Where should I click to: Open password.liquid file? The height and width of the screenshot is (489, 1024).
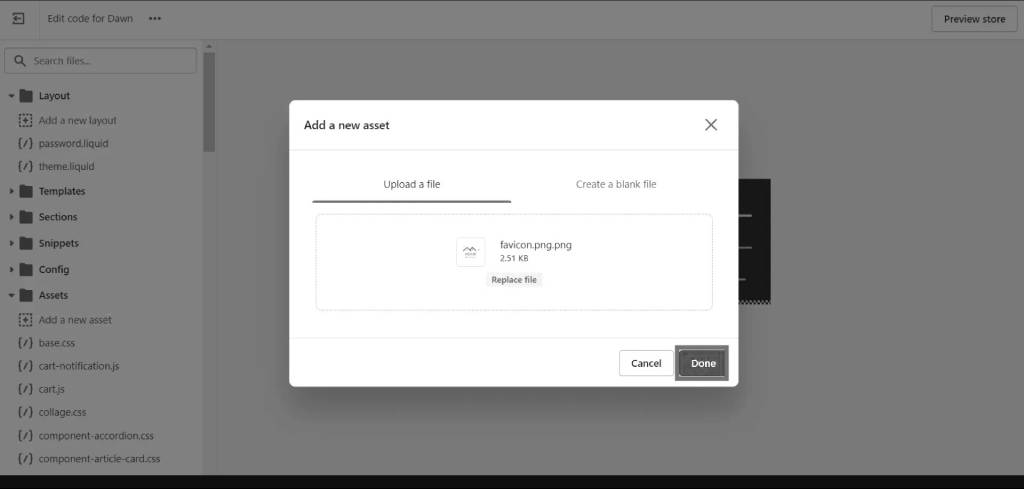73,144
